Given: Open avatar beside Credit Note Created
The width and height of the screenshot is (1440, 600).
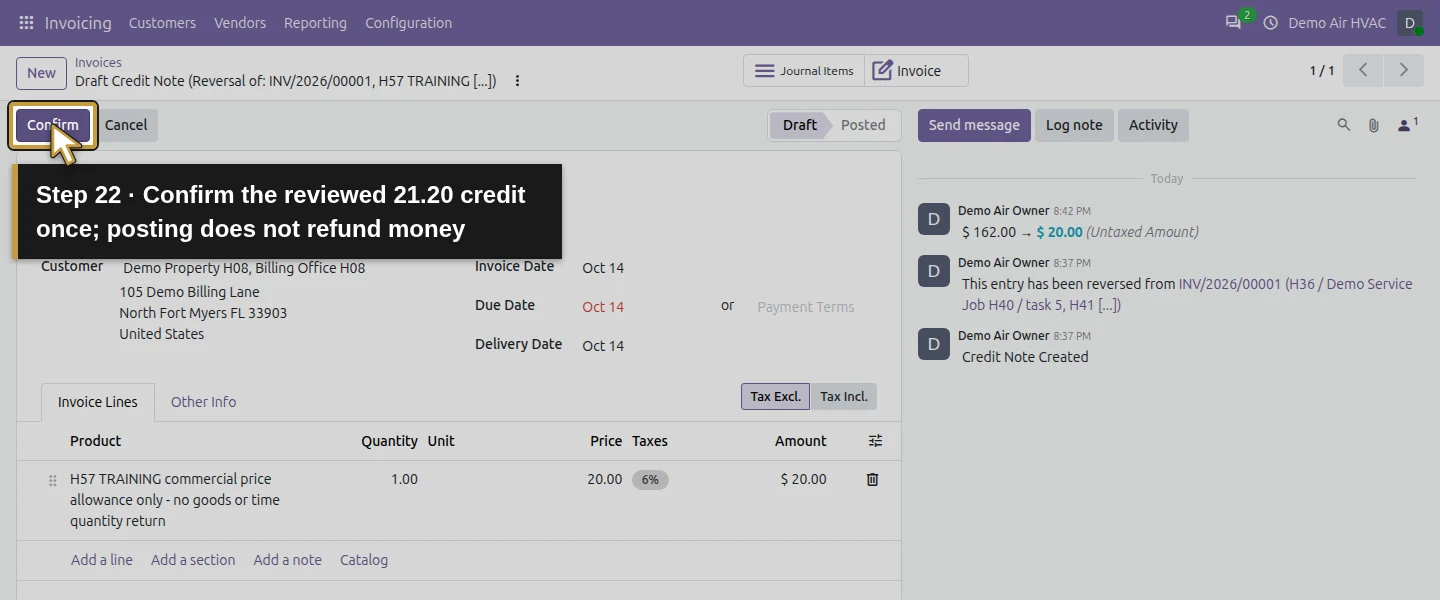Looking at the screenshot, I should pyautogui.click(x=934, y=344).
